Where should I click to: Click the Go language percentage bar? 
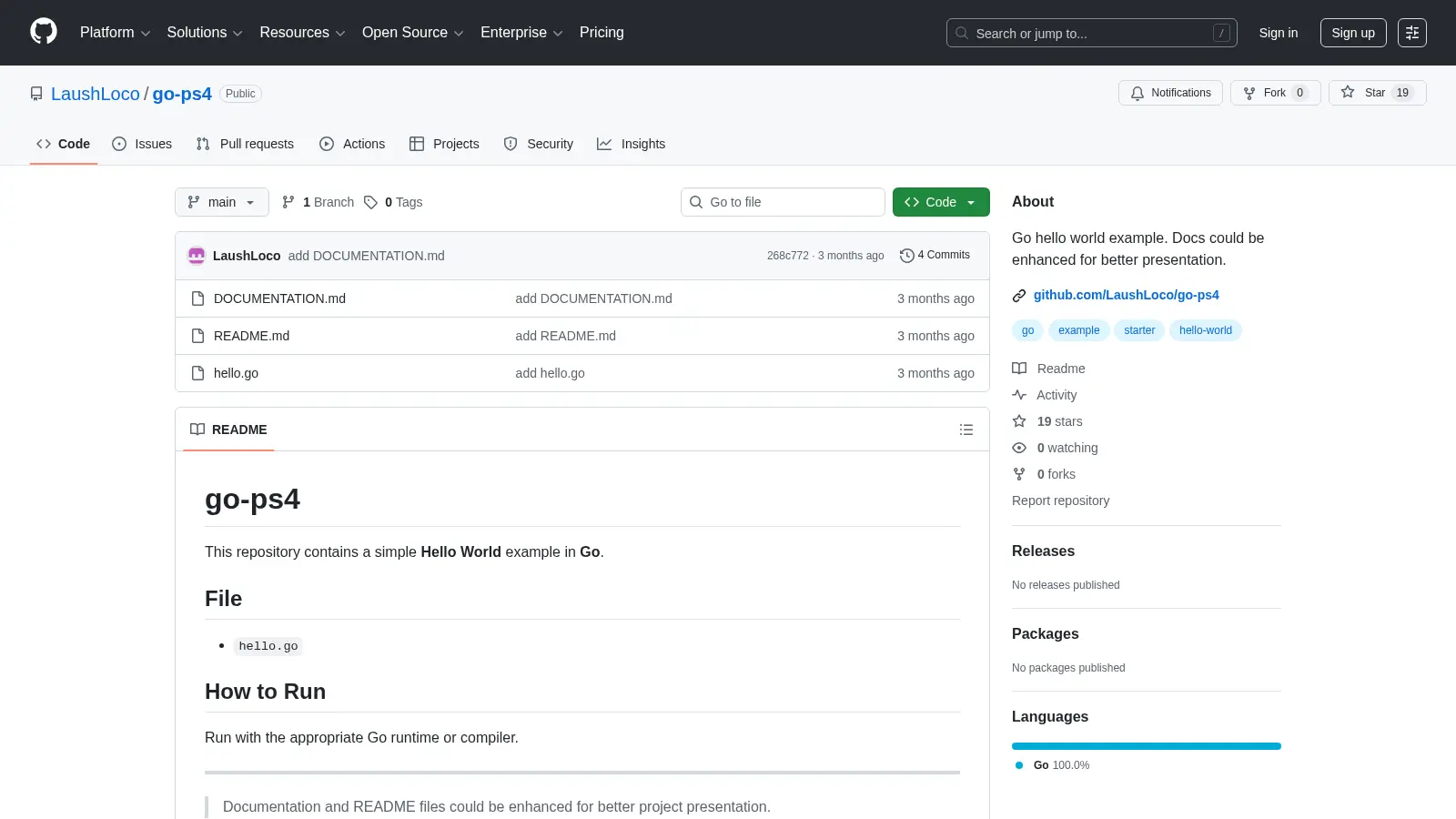(1147, 746)
